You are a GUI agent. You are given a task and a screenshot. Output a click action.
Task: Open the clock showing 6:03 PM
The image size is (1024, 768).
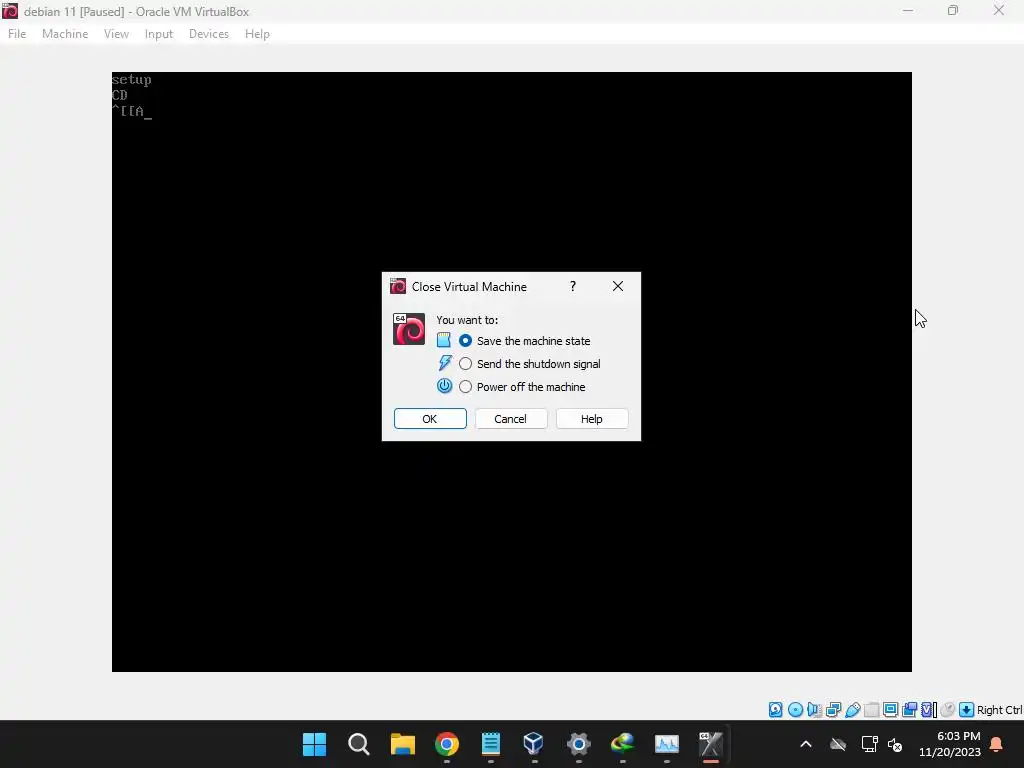[950, 744]
